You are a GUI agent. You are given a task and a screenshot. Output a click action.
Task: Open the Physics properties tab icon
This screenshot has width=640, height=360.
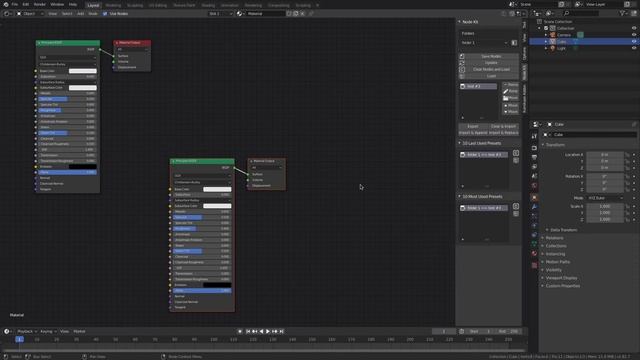534,226
